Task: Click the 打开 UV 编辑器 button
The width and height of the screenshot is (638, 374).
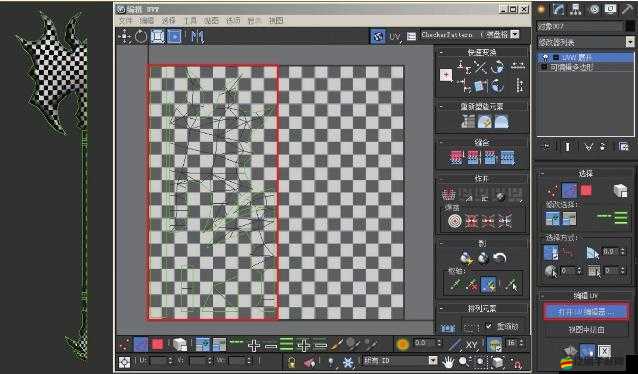Action: click(x=586, y=312)
